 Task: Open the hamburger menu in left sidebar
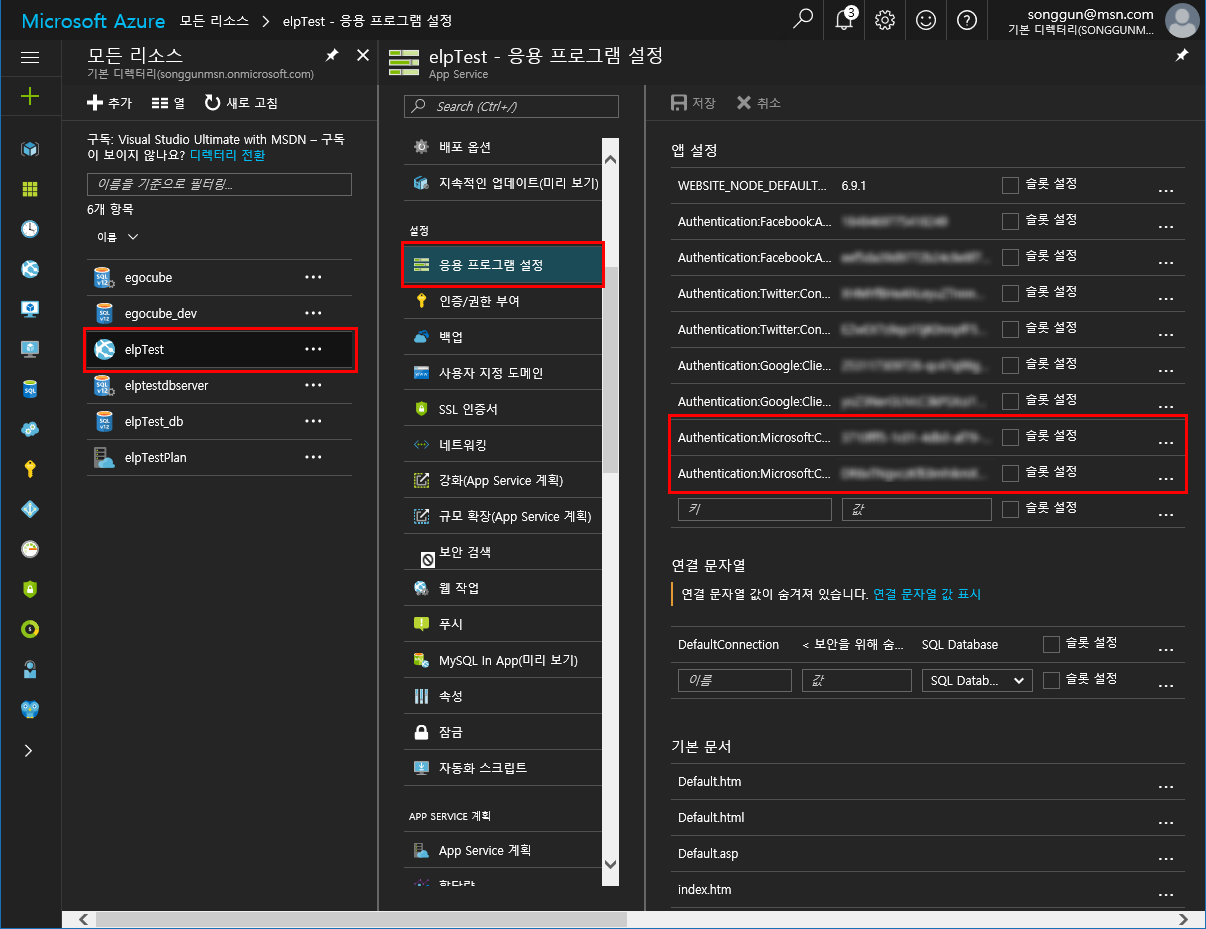[x=30, y=57]
